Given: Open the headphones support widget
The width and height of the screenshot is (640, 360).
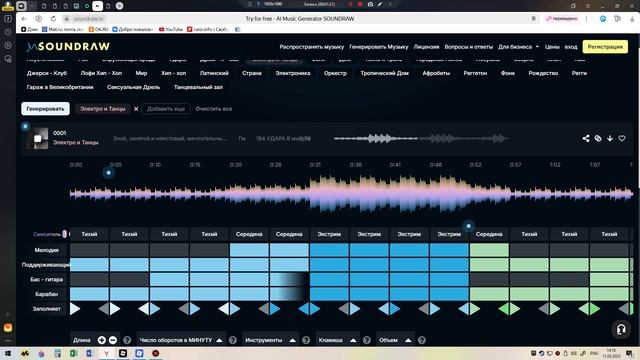Looking at the screenshot, I should click(621, 329).
